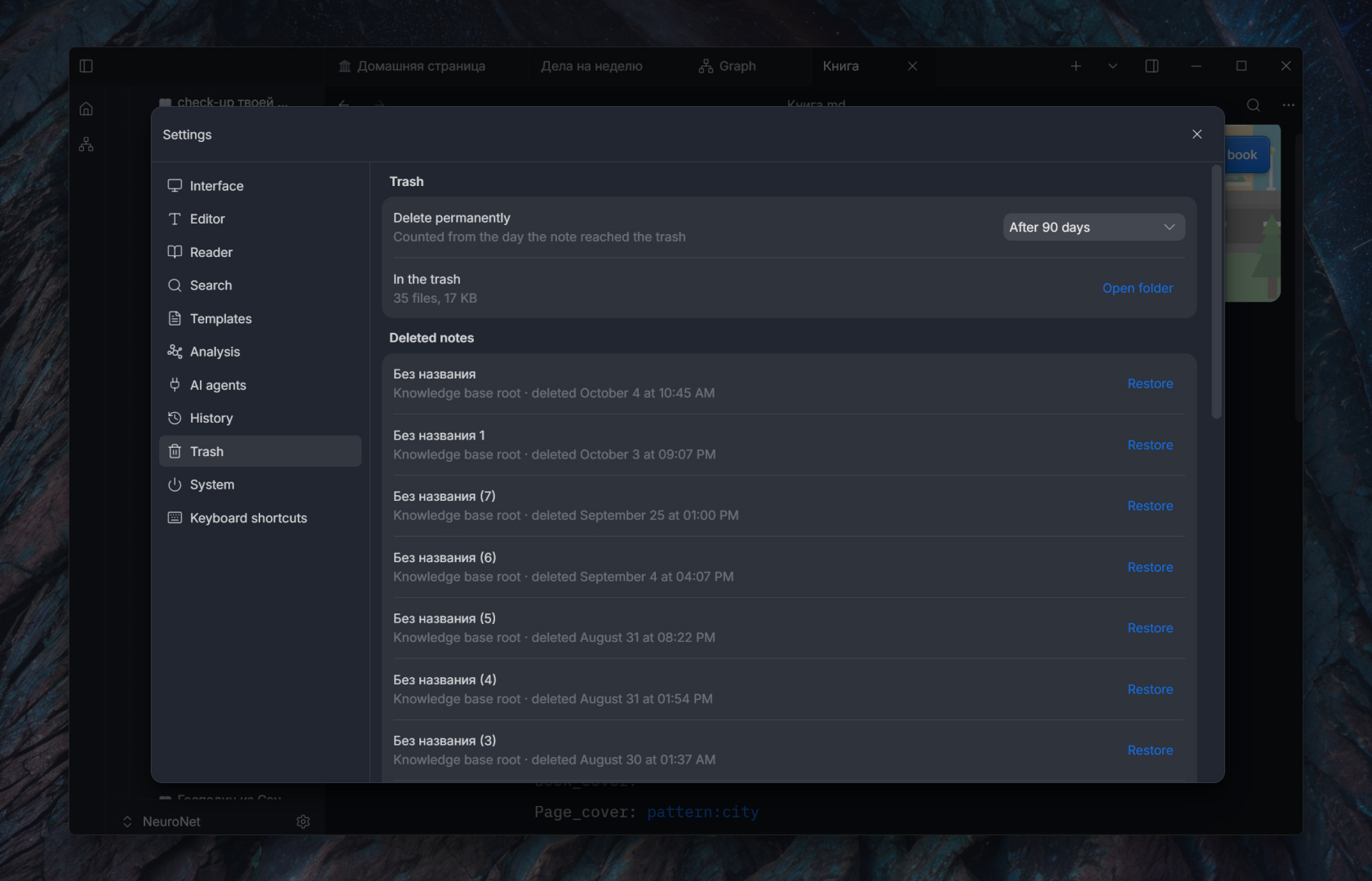
Task: Open the graph view icon in sidebar
Action: point(86,144)
